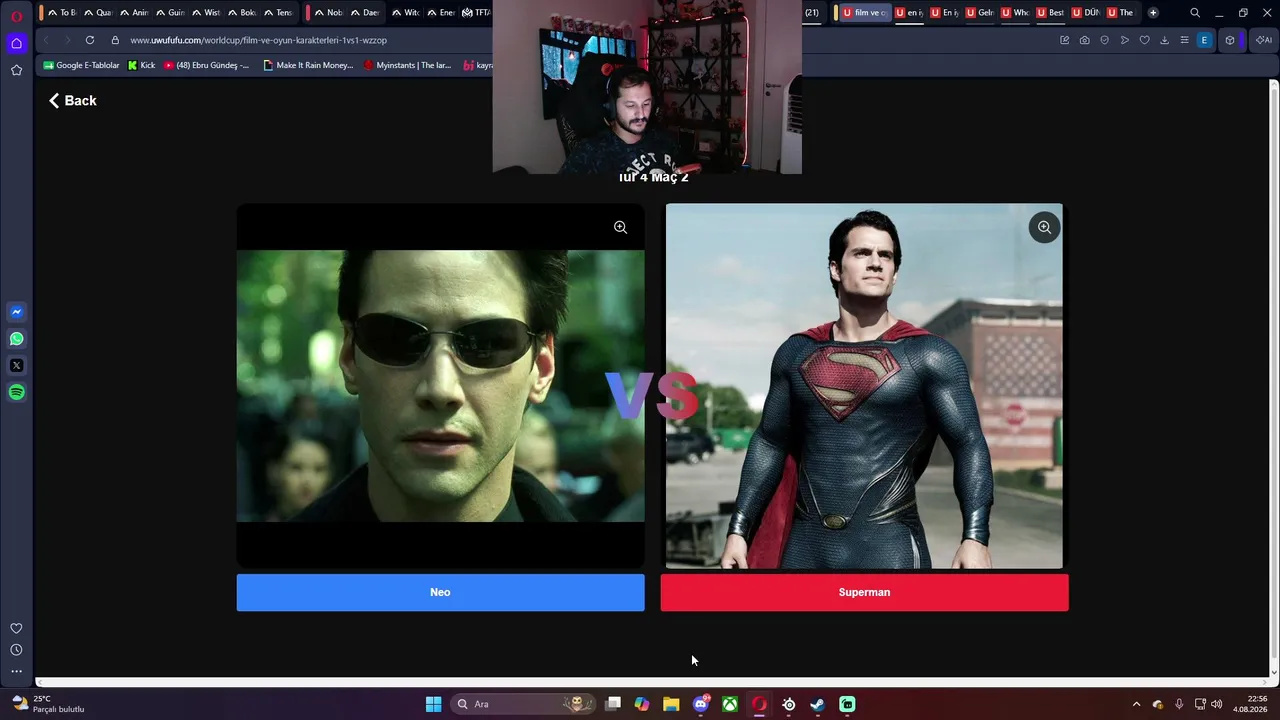Open bookmarks star in Opera sidebar
This screenshot has width=1280, height=720.
(x=17, y=70)
